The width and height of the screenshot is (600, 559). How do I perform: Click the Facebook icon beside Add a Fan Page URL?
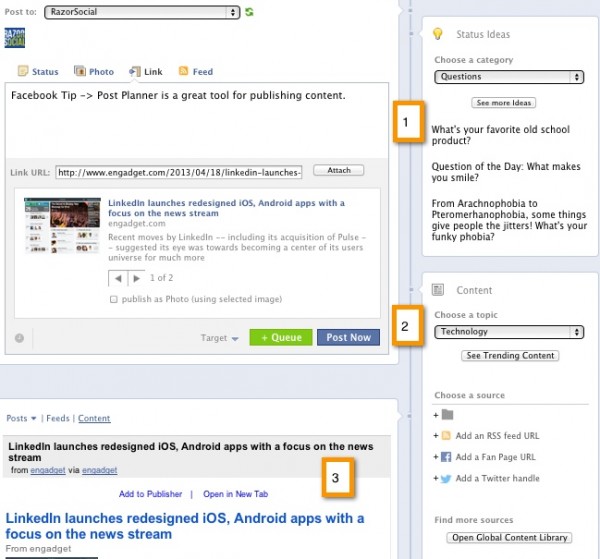(x=446, y=457)
